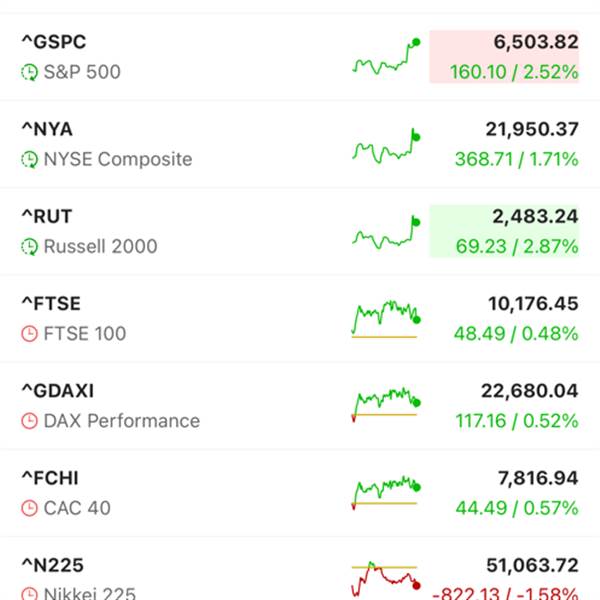Click the red clock icon beside FTSE 100
This screenshot has width=600, height=600.
tap(30, 334)
